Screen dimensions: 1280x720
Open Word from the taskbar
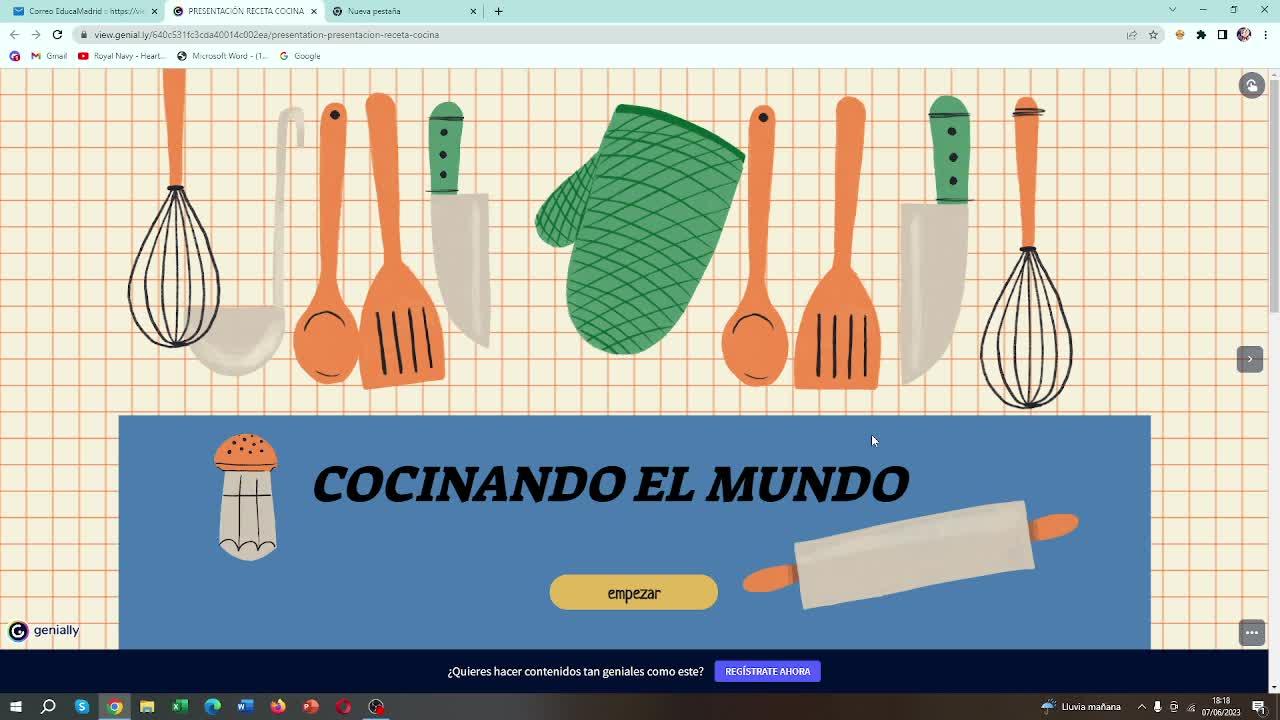click(x=245, y=706)
